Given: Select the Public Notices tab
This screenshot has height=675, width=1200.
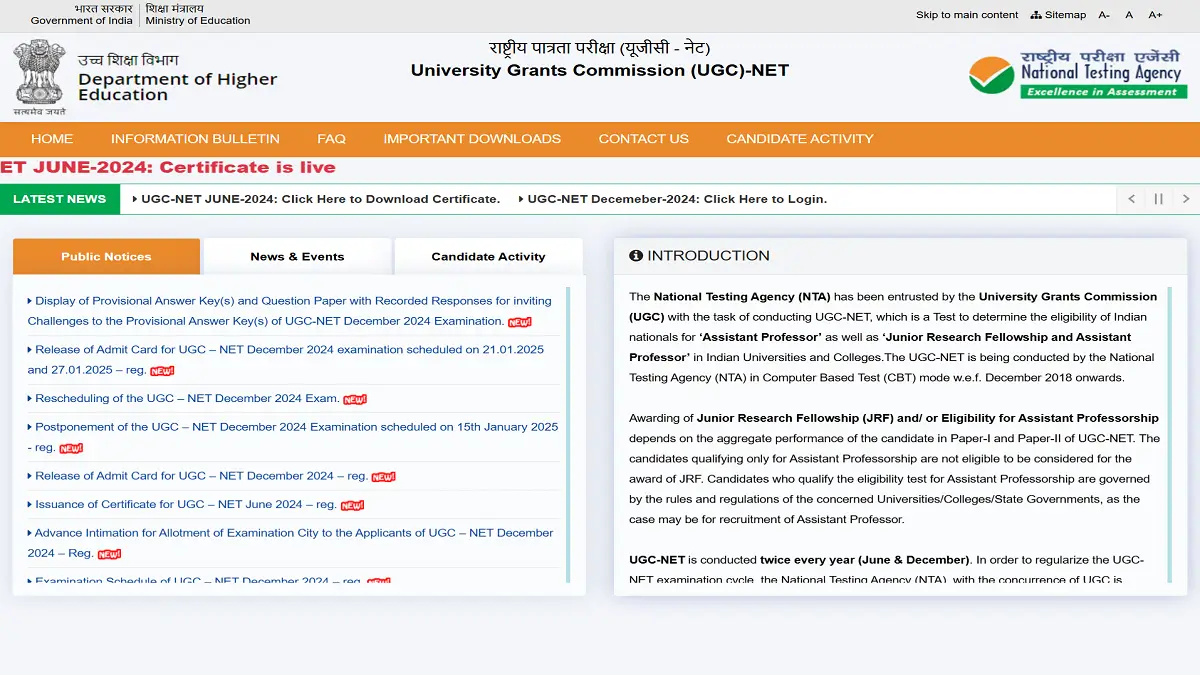Looking at the screenshot, I should [106, 256].
